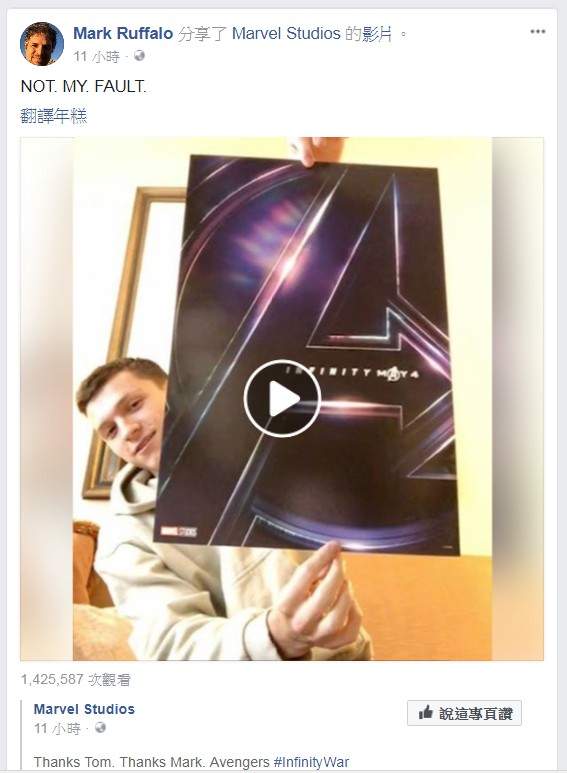Follow the #InfinityWar hashtag

click(311, 762)
